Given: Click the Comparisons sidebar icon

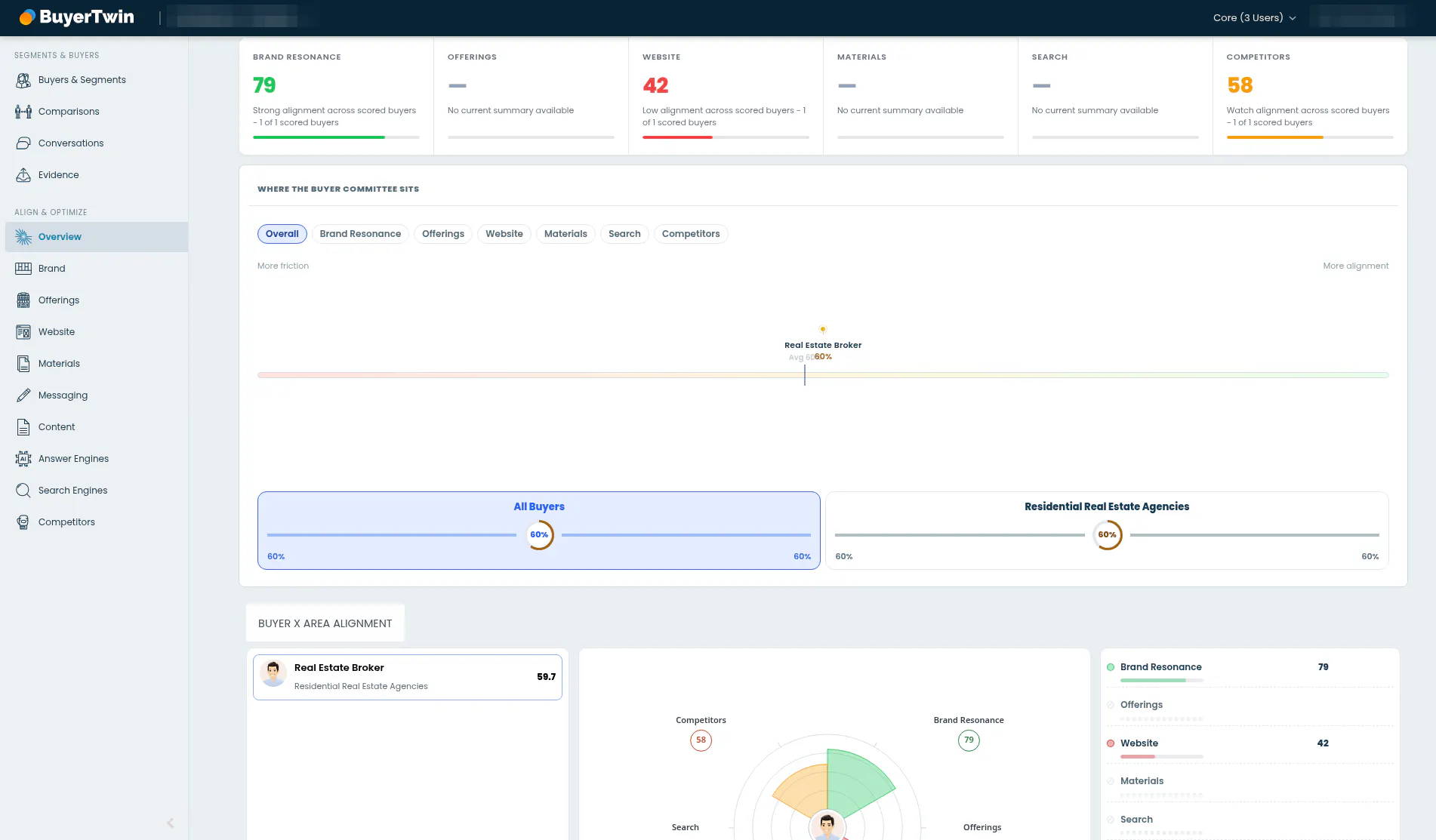Looking at the screenshot, I should click(23, 112).
